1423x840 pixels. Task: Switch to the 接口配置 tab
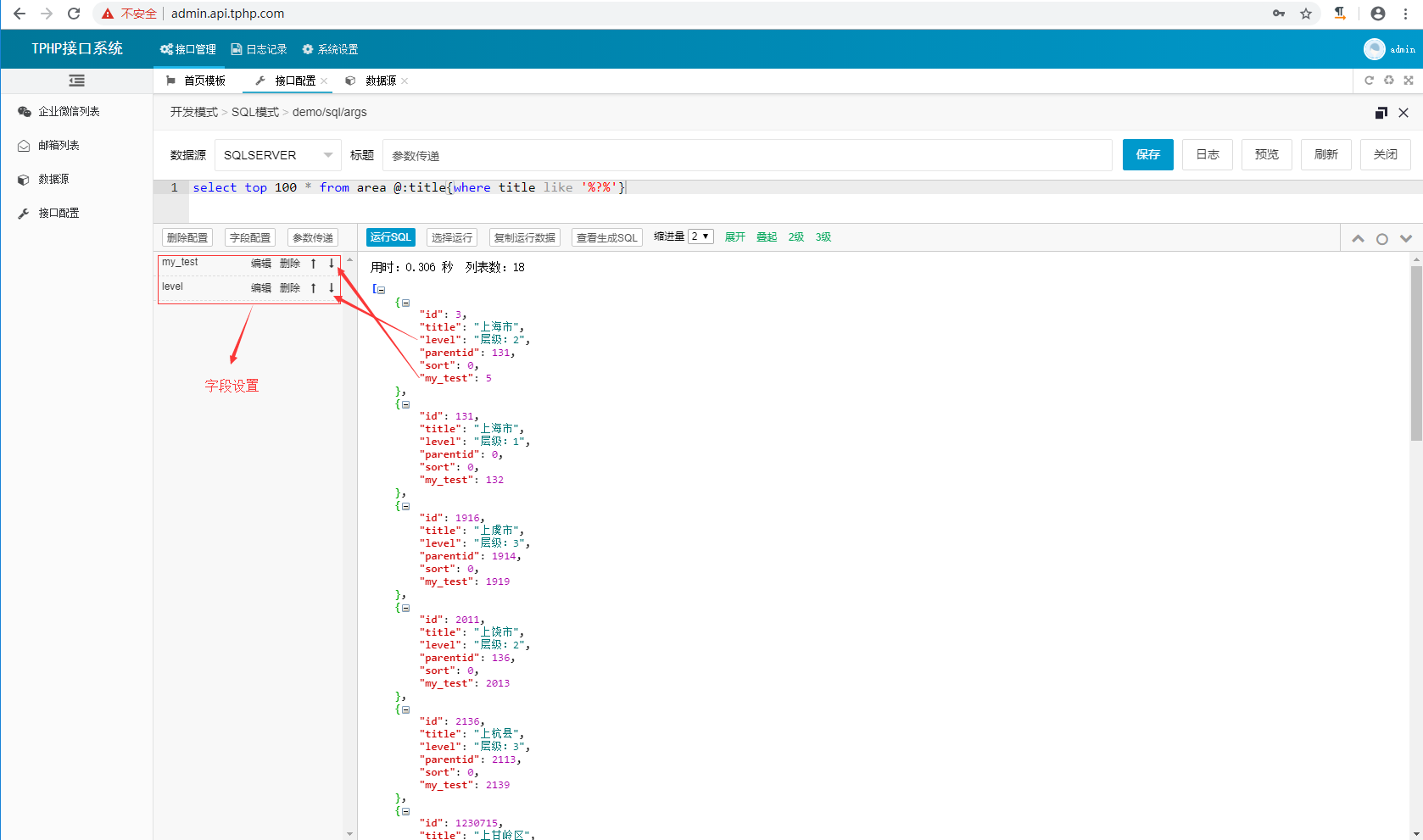pos(287,81)
